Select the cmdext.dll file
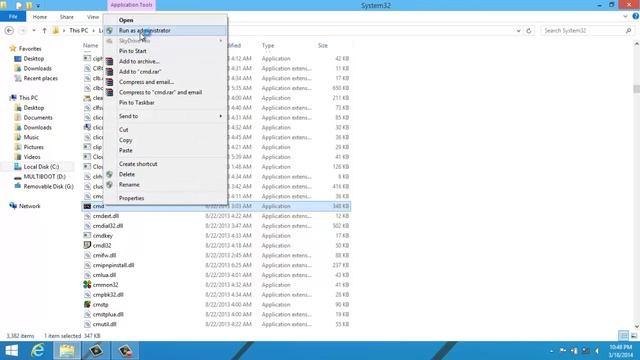Image resolution: width=640 pixels, height=360 pixels. 106,216
